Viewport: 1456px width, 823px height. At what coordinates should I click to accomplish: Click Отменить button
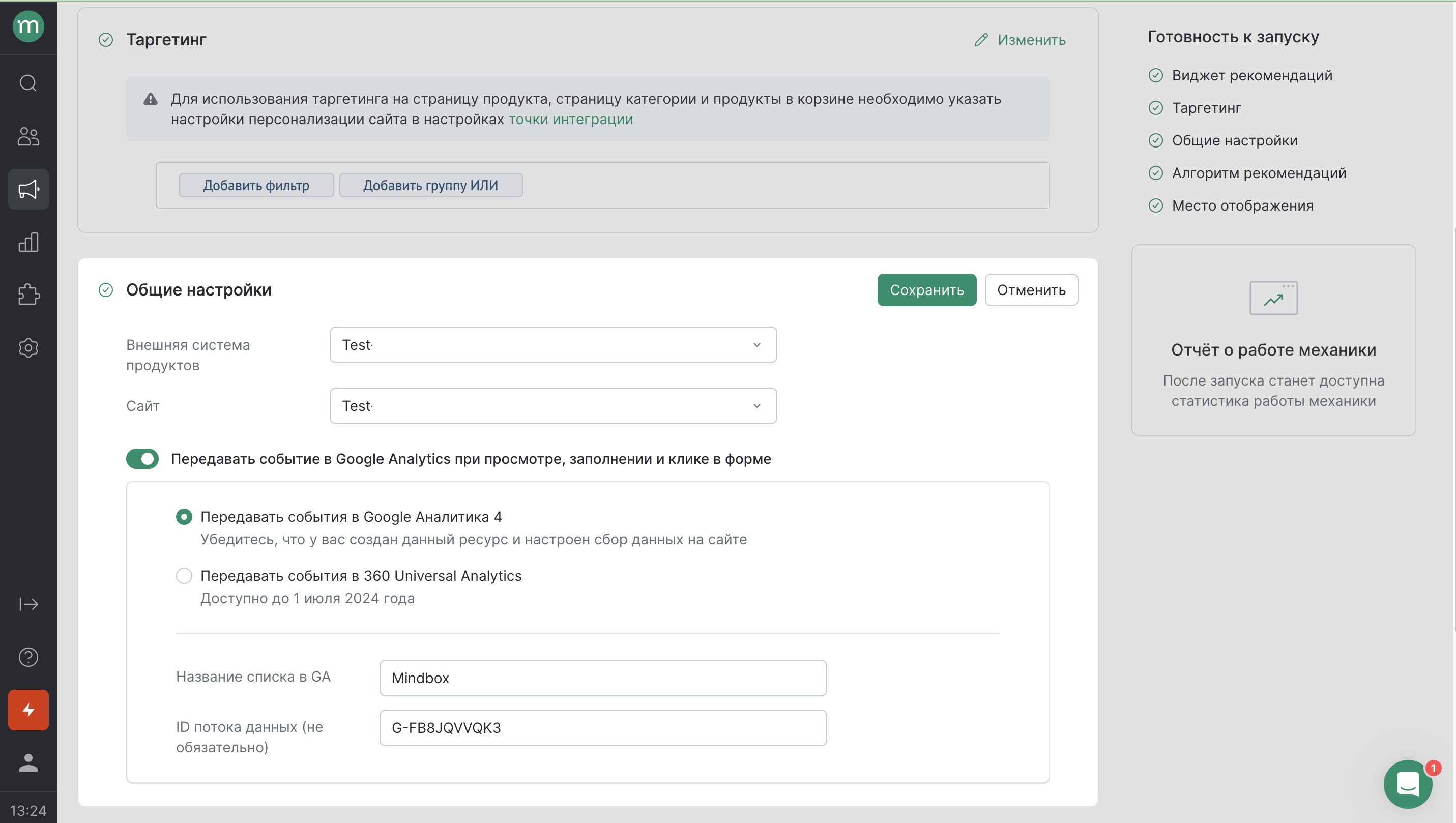tap(1032, 290)
